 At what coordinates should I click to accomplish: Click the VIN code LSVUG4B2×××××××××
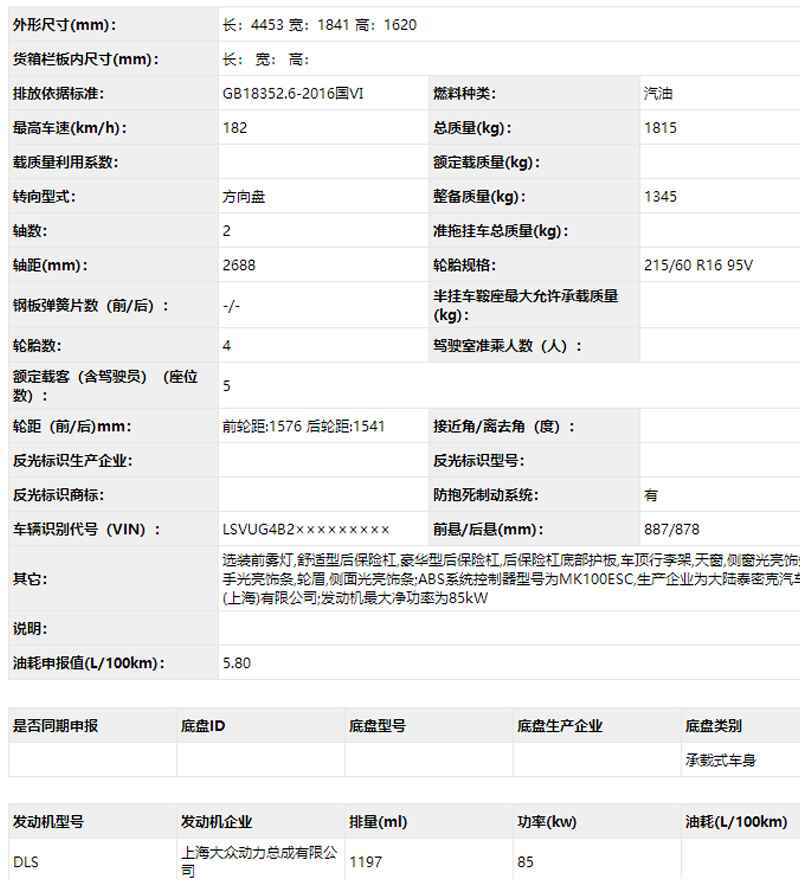(306, 529)
